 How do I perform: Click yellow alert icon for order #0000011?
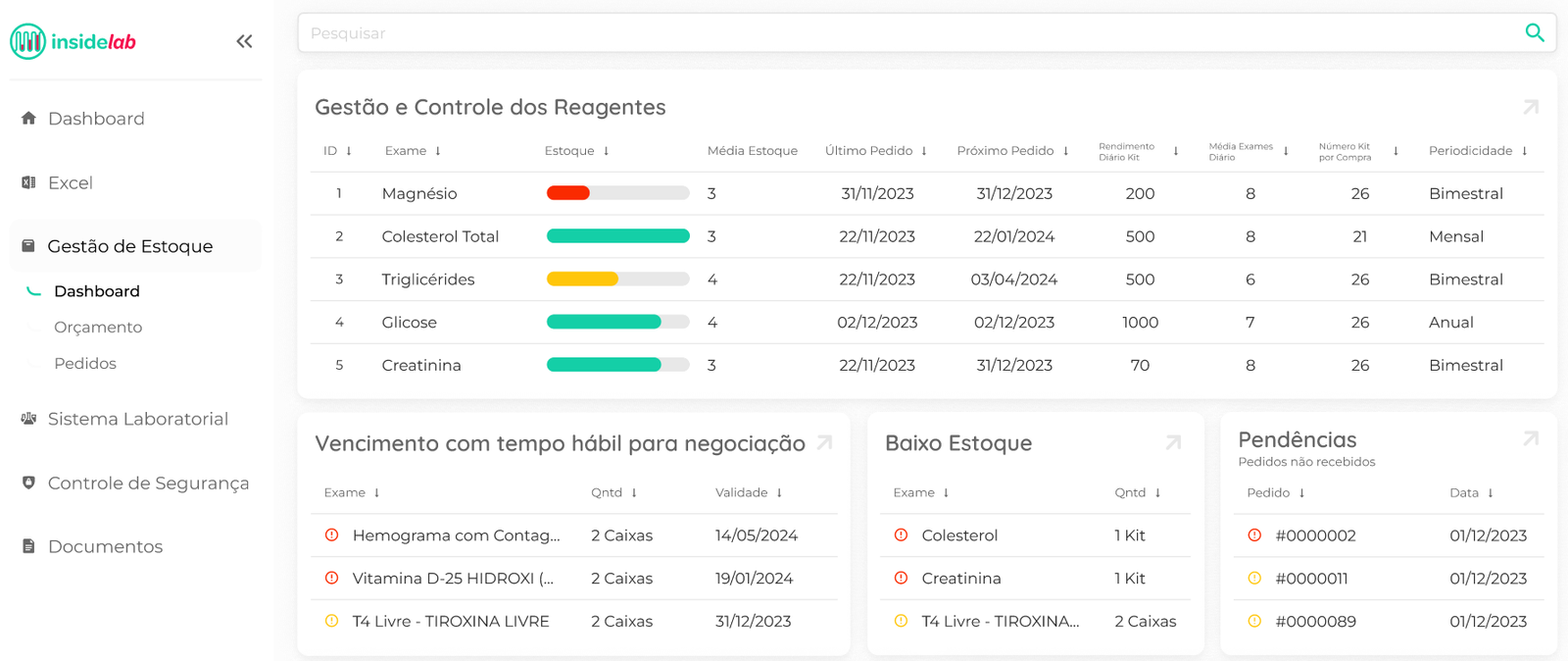pos(1254,578)
